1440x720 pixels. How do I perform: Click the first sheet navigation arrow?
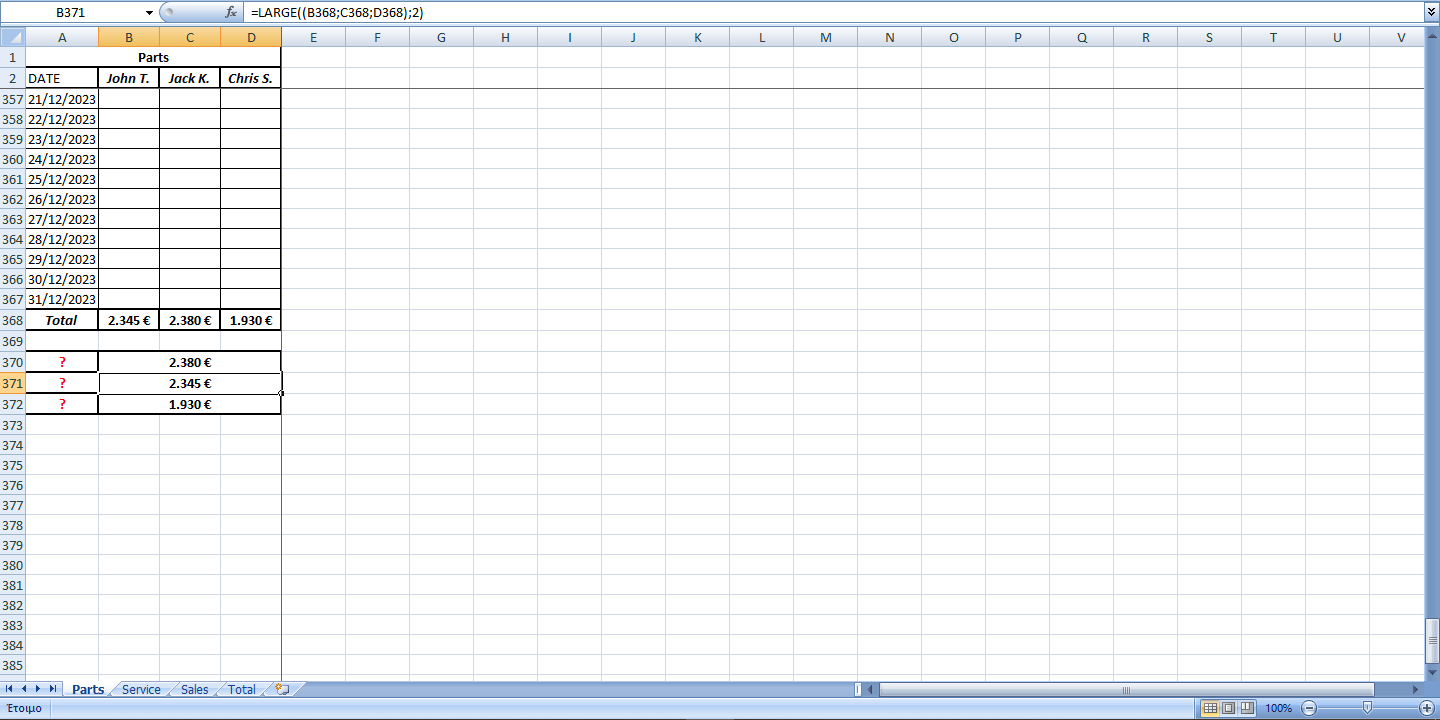9,689
